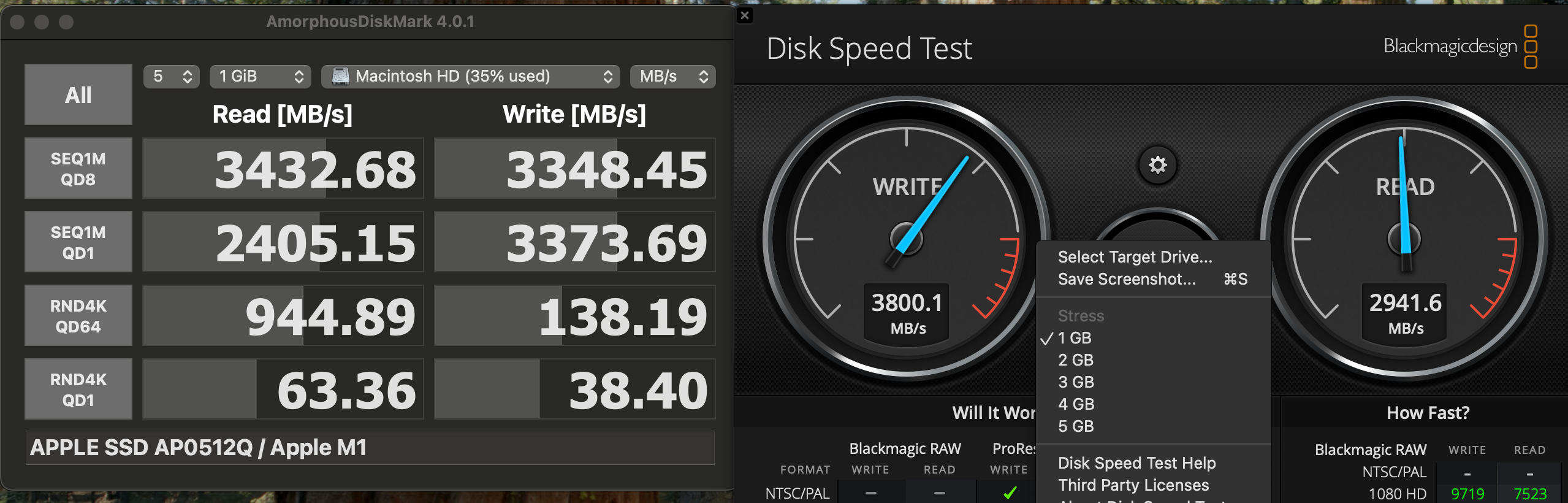Select the 1 GB stress size option
Viewport: 1568px width, 503px height.
tap(1075, 338)
